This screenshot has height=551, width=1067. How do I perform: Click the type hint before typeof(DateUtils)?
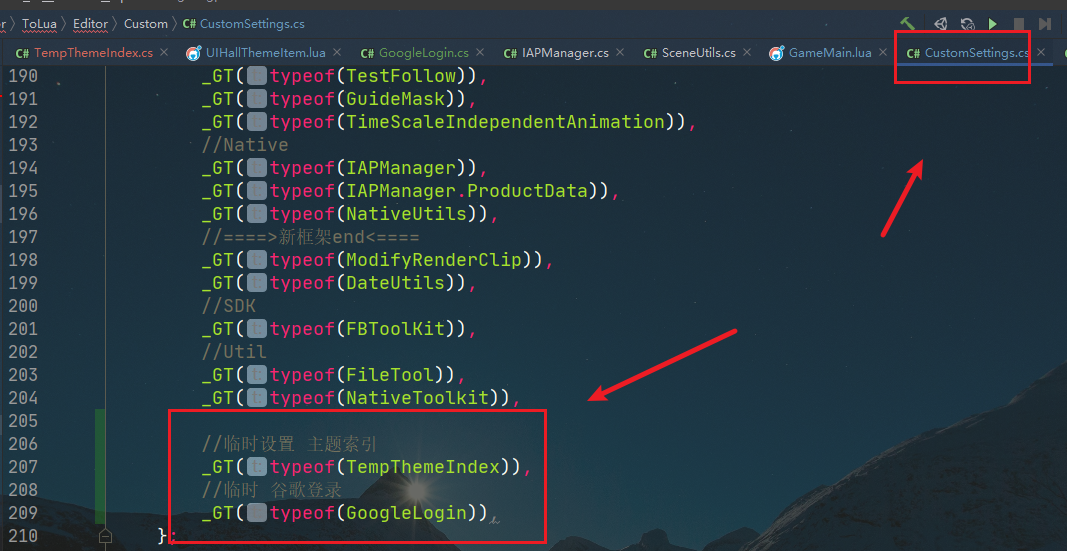pyautogui.click(x=257, y=282)
